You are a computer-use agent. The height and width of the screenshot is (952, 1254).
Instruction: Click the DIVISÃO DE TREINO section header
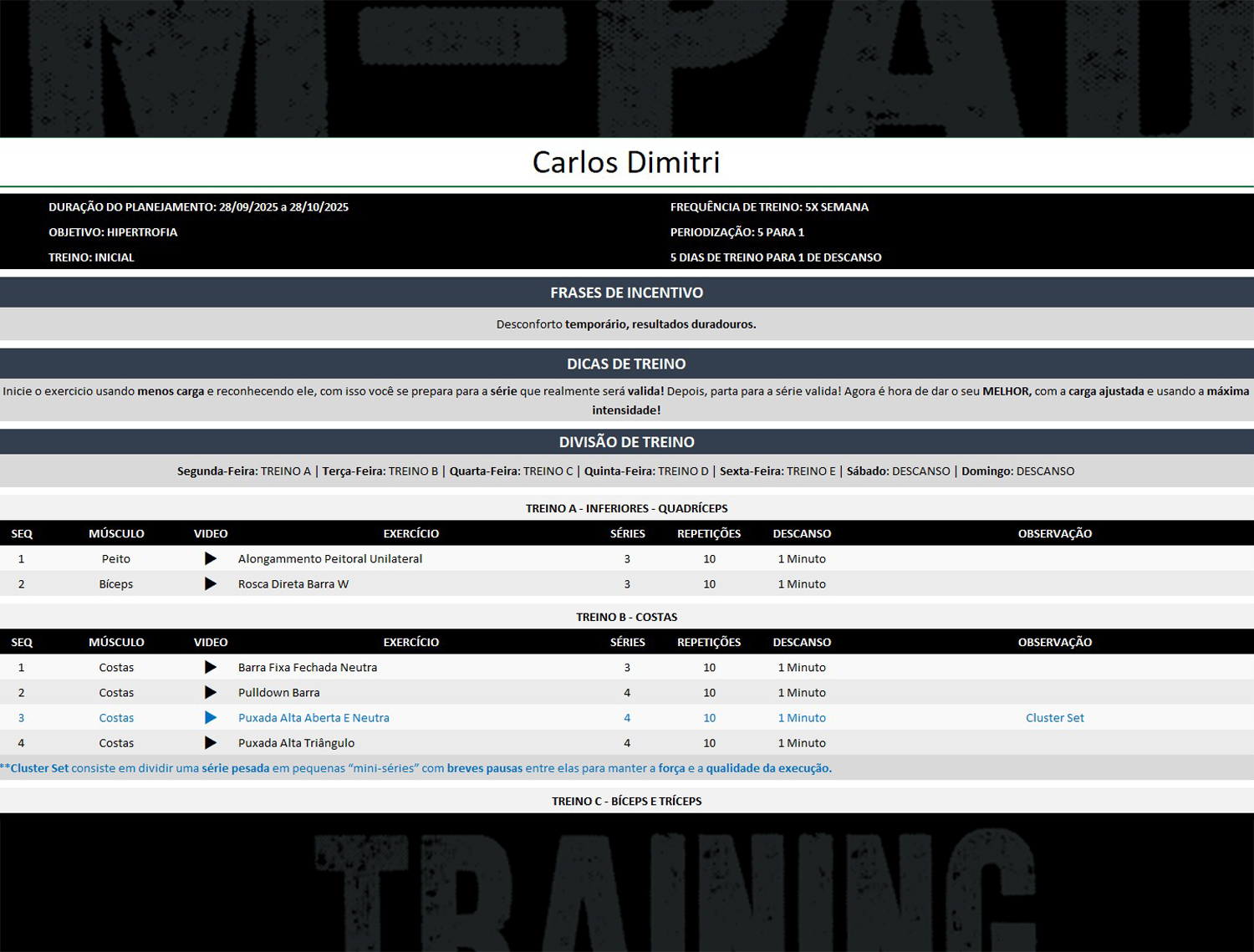click(x=626, y=441)
